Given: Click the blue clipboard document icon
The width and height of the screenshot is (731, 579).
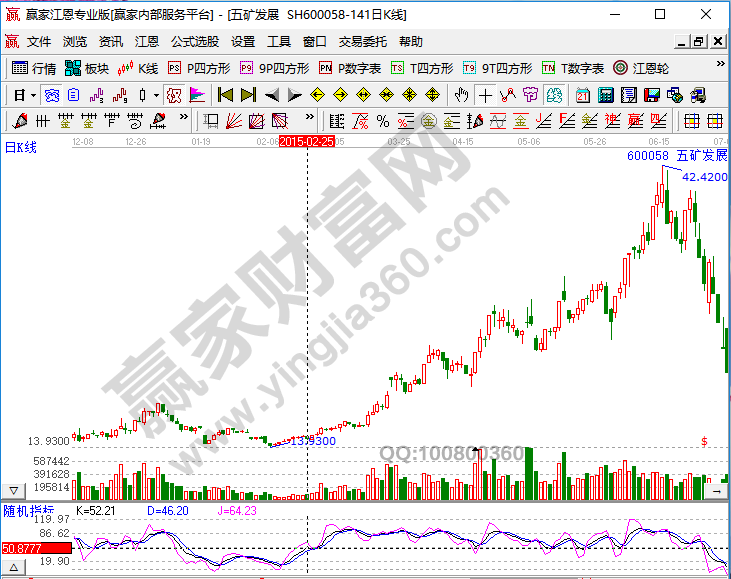Looking at the screenshot, I should pos(74,96).
